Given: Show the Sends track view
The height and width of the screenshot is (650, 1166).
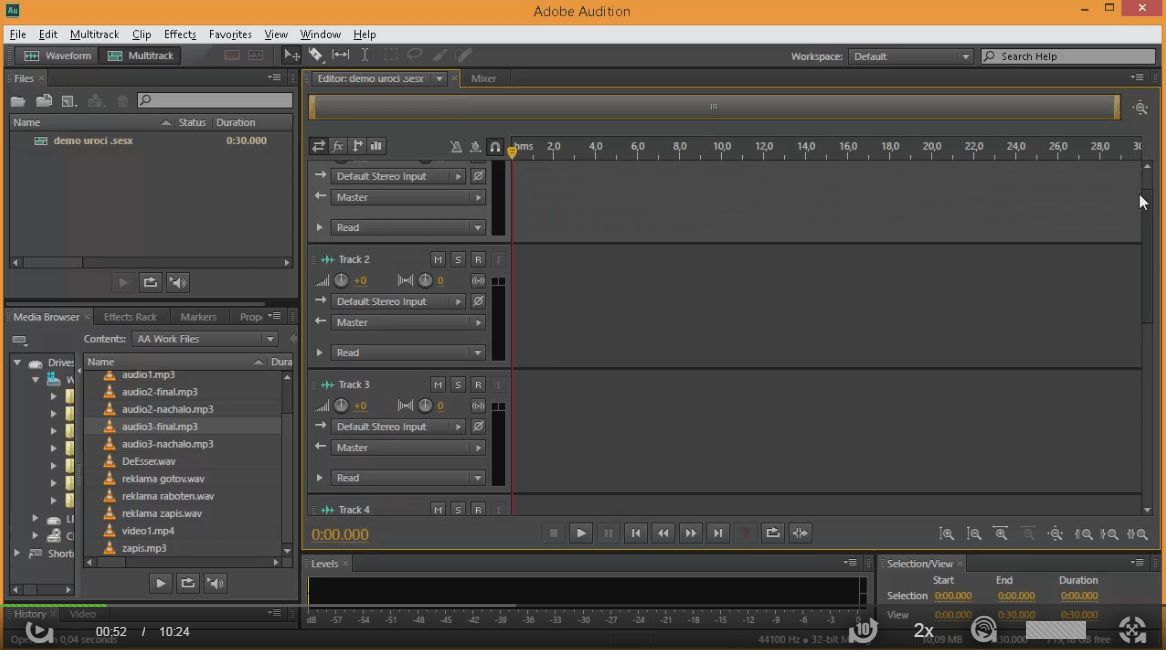Looking at the screenshot, I should pos(357,146).
